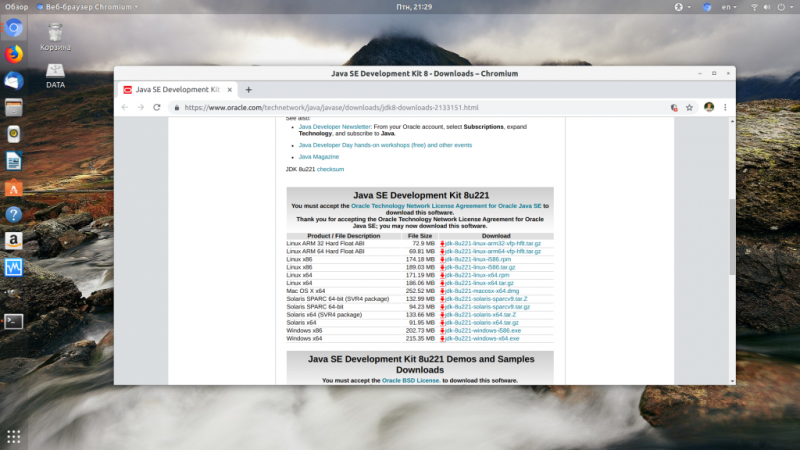Open the Java Developer Newsletter link
800x450 pixels.
[335, 127]
